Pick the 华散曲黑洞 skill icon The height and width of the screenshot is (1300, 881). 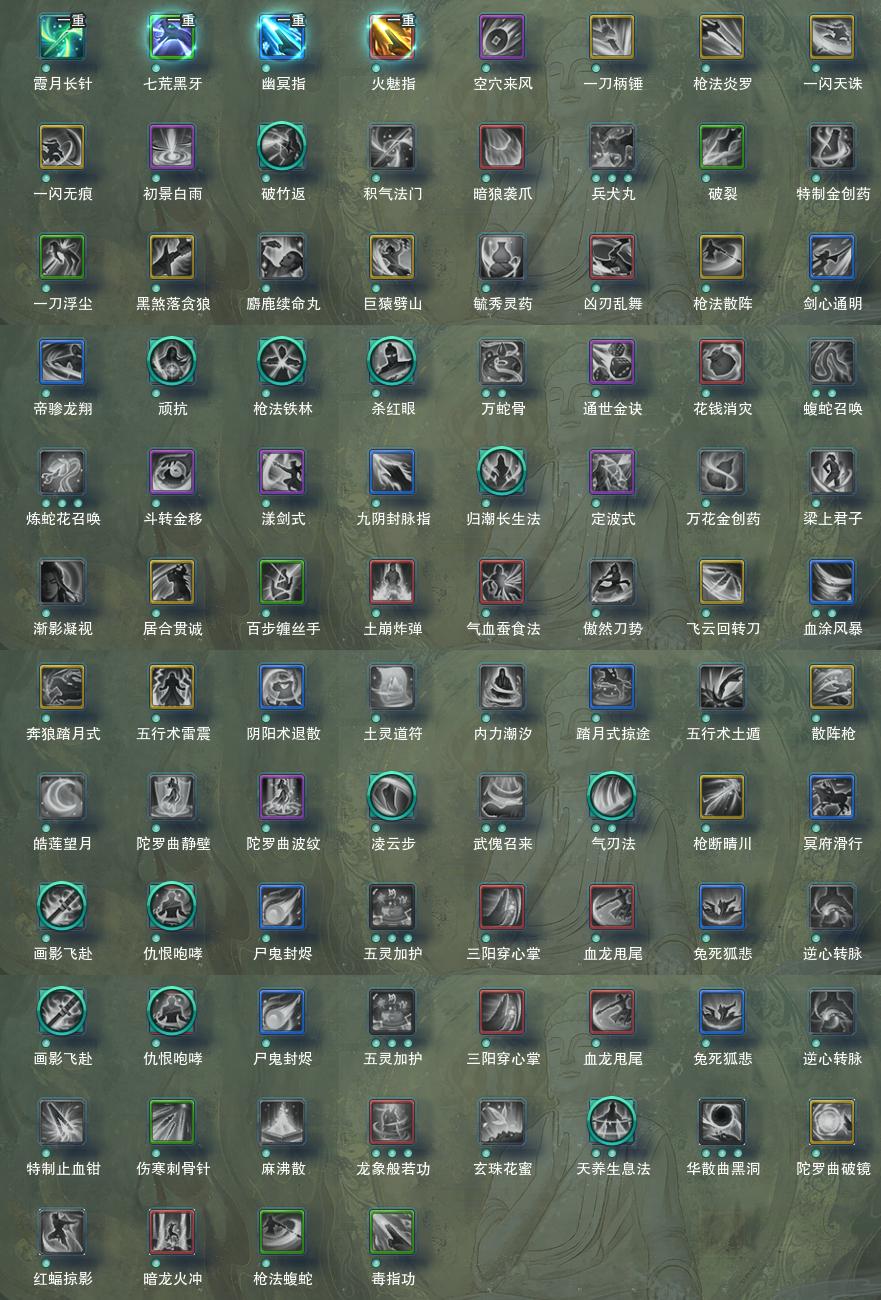pos(722,1122)
